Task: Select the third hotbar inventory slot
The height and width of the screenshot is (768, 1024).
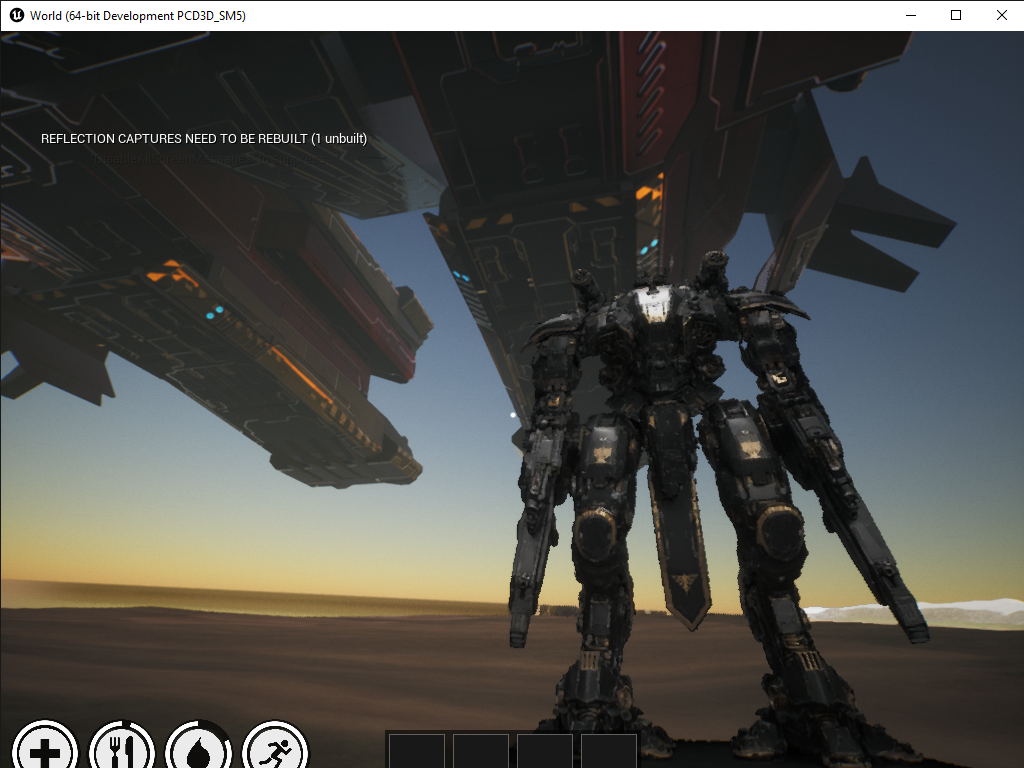Action: pyautogui.click(x=545, y=751)
